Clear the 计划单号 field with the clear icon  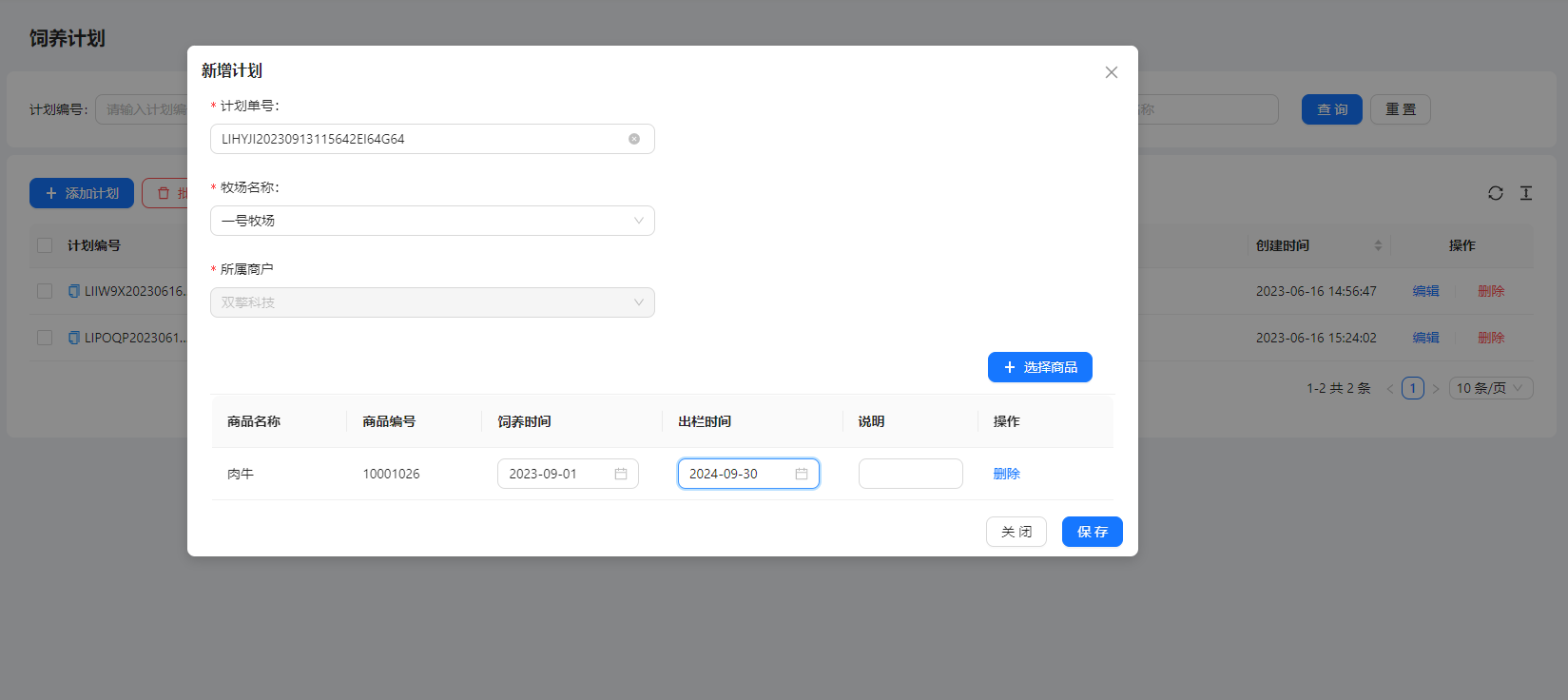click(x=634, y=139)
